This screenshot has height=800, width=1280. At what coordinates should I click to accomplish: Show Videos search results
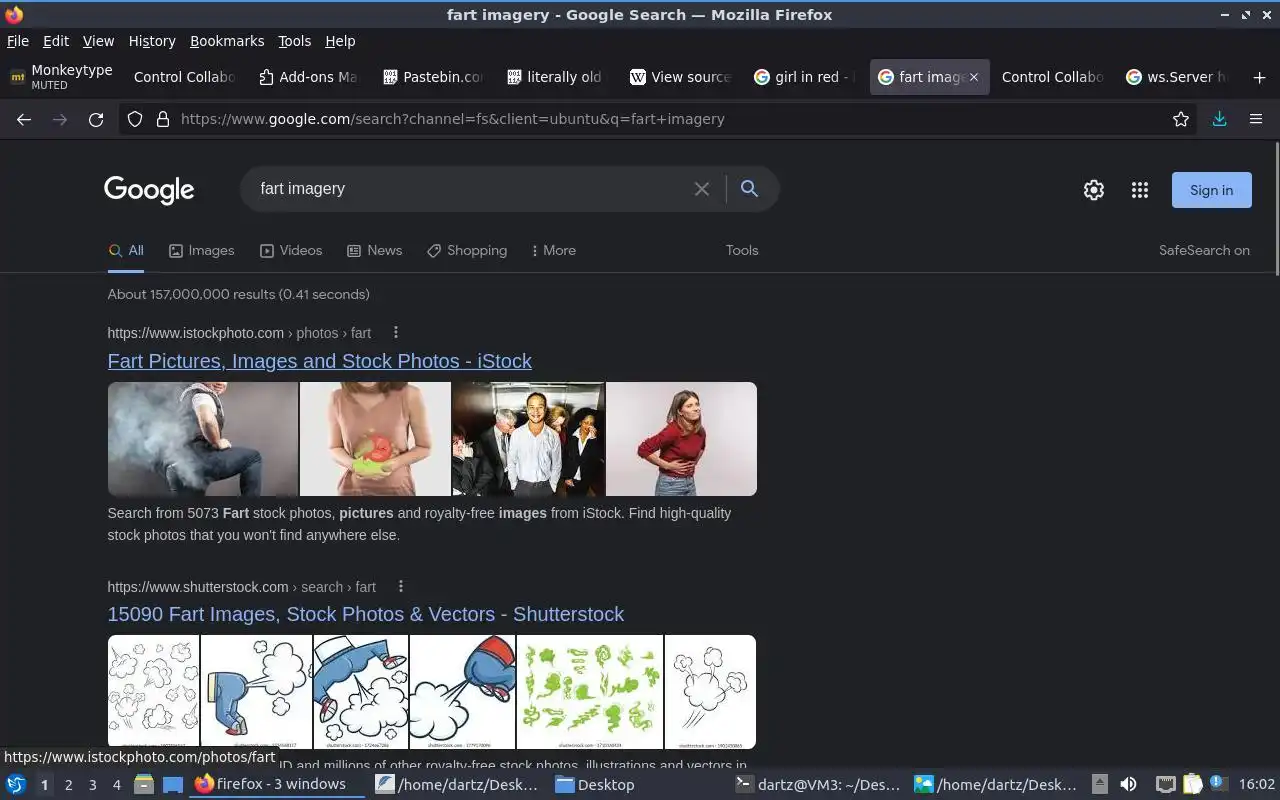point(291,251)
